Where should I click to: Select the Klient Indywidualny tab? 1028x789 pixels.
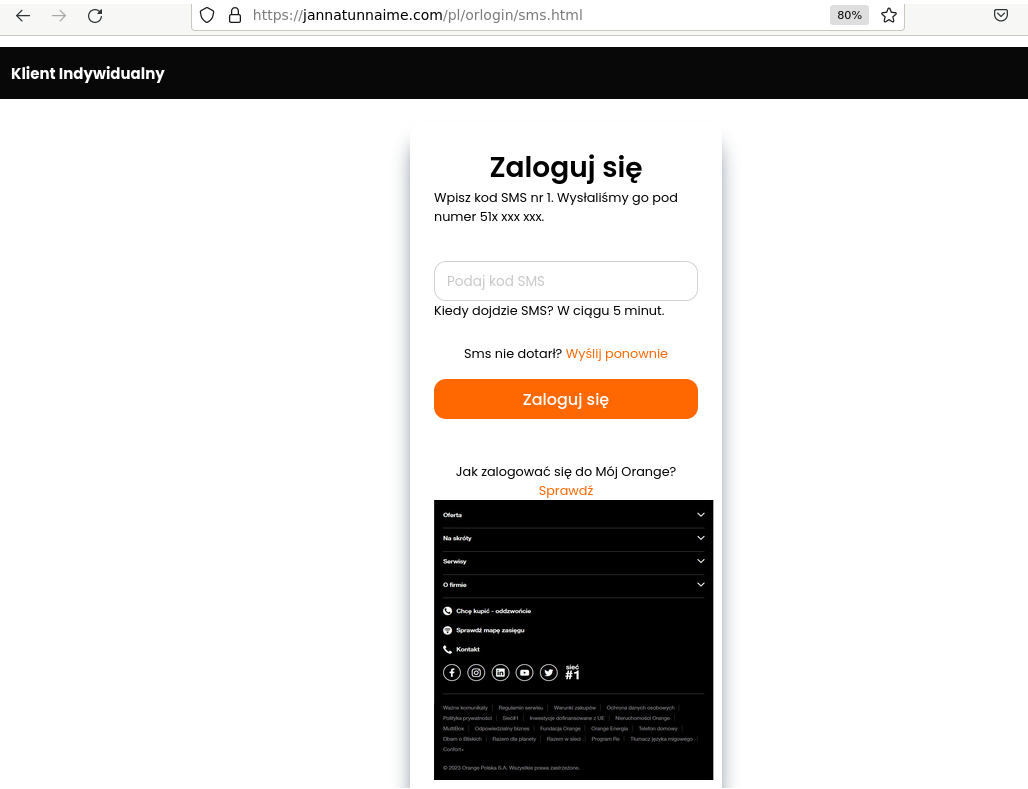coord(88,74)
